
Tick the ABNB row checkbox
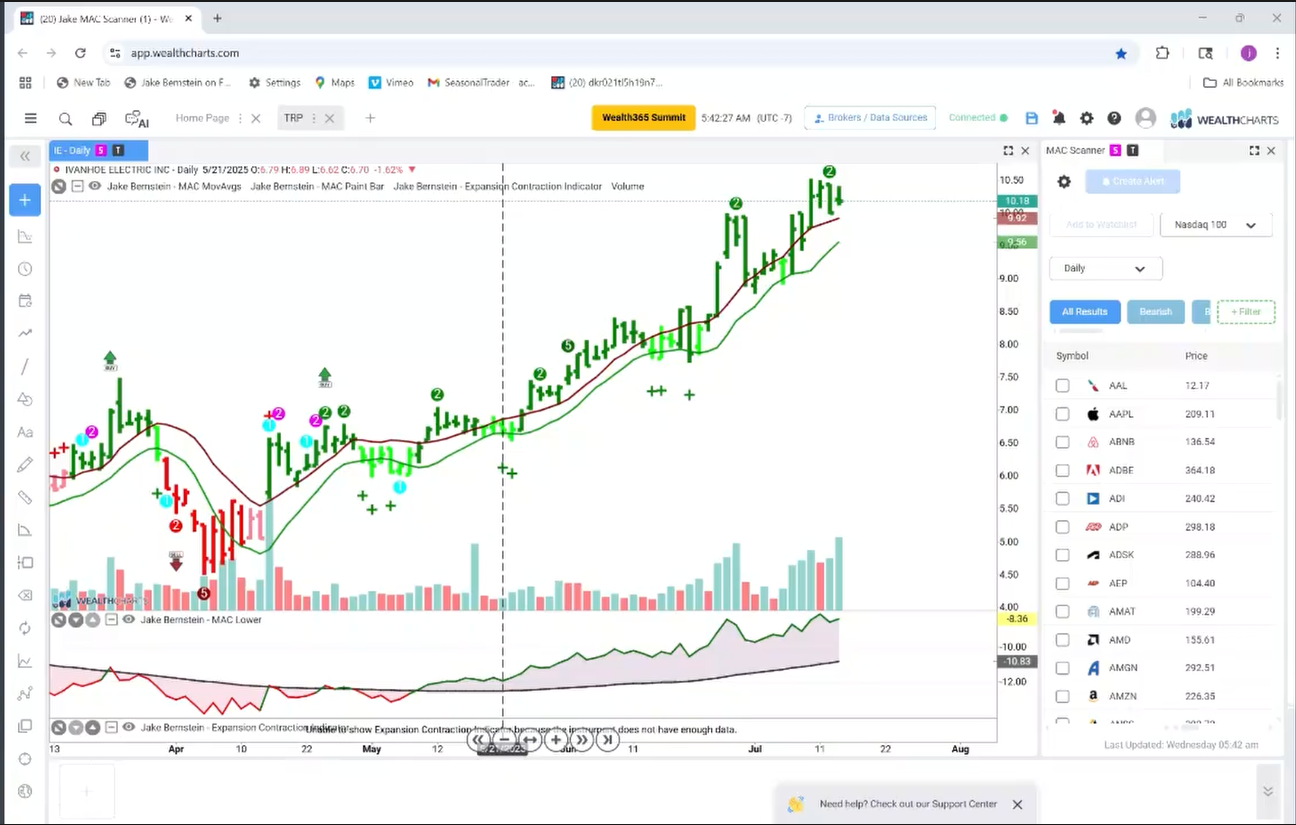pyautogui.click(x=1062, y=442)
